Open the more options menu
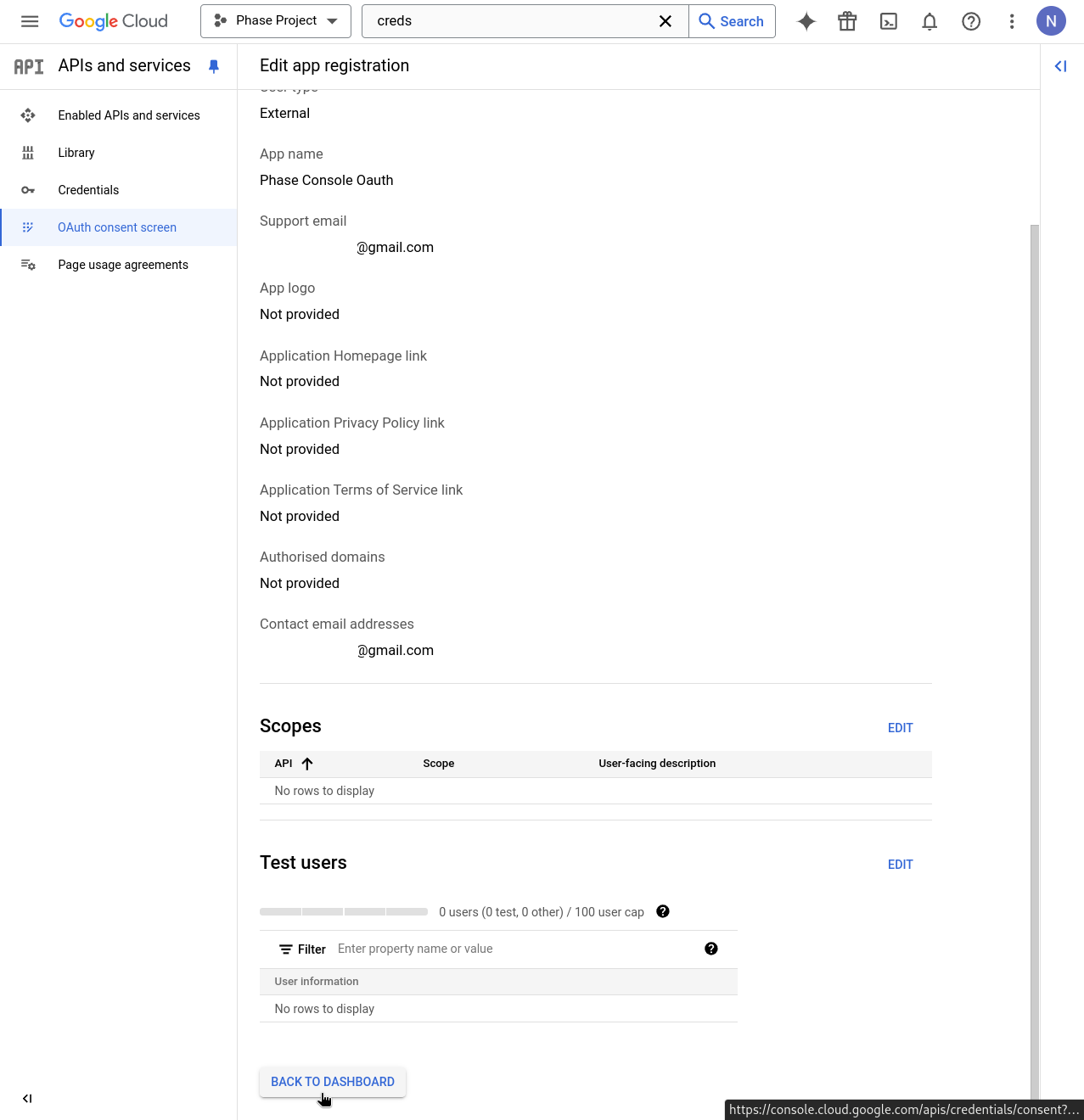Viewport: 1084px width, 1120px height. point(1011,21)
